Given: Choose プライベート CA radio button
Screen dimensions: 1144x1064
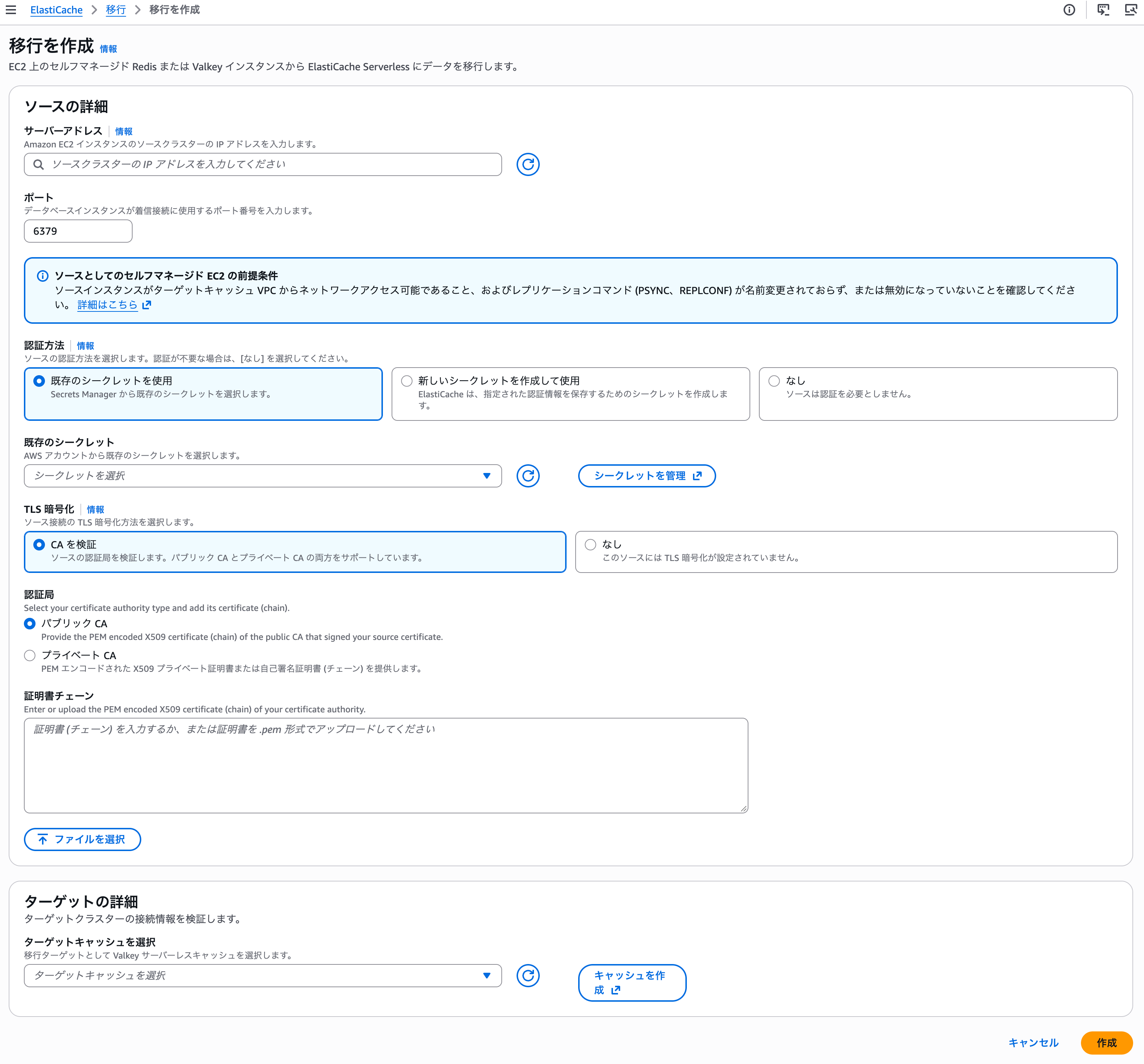Looking at the screenshot, I should click(30, 655).
